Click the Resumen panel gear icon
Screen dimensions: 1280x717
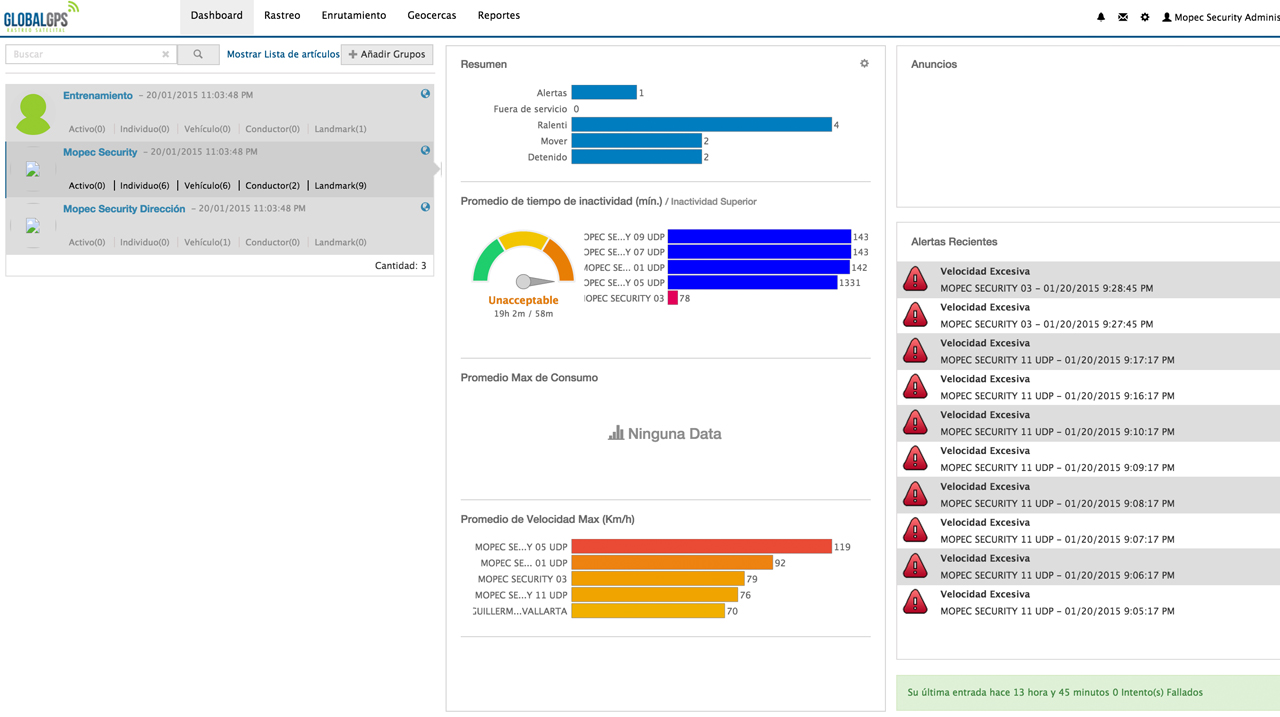point(864,64)
